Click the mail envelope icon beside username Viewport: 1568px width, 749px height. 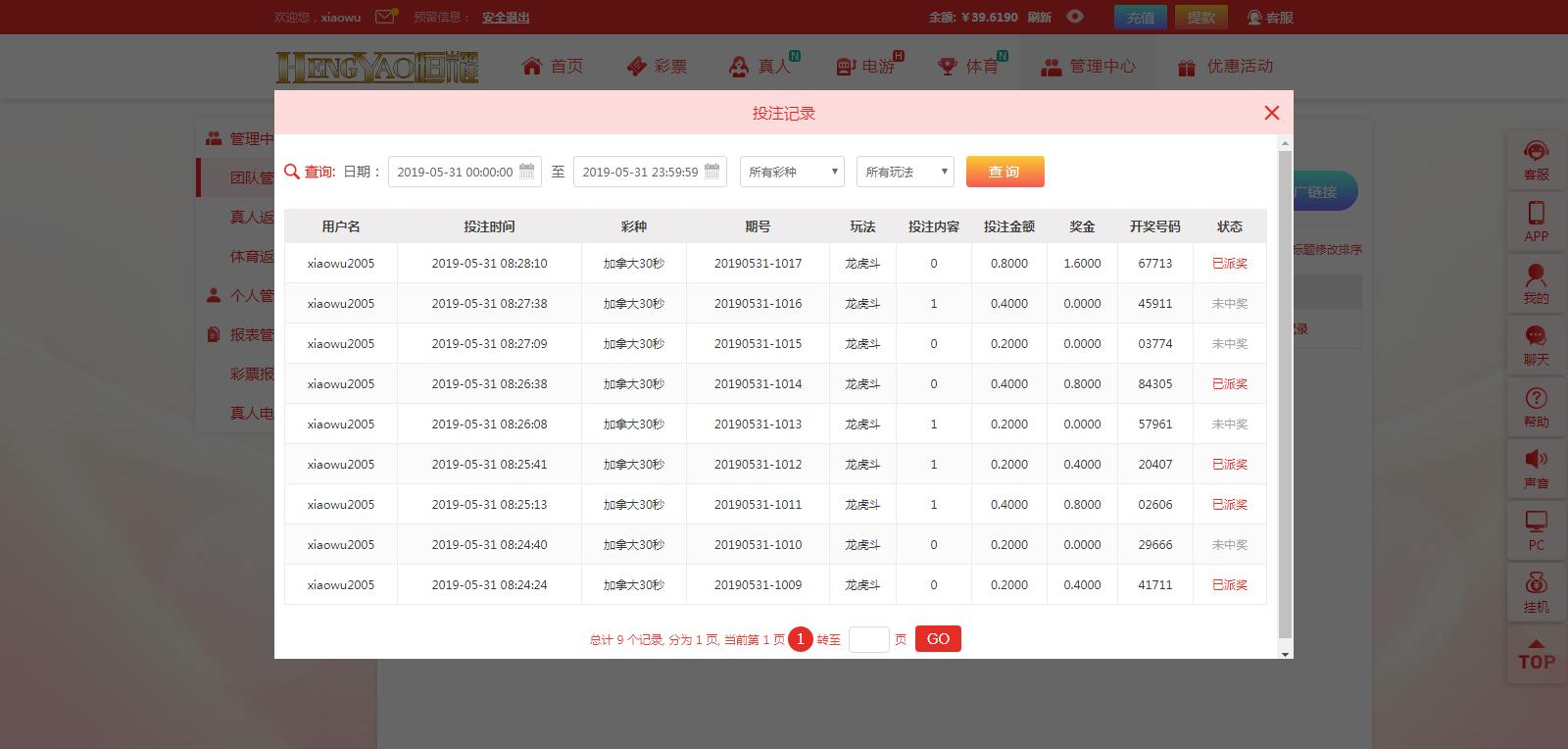386,16
